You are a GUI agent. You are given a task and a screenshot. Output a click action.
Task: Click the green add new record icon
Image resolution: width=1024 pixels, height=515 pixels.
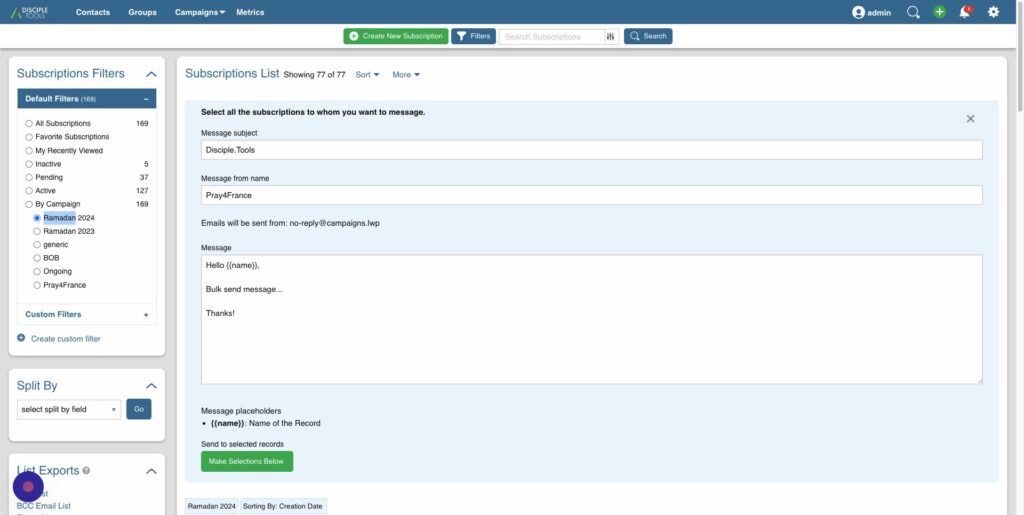pos(939,12)
